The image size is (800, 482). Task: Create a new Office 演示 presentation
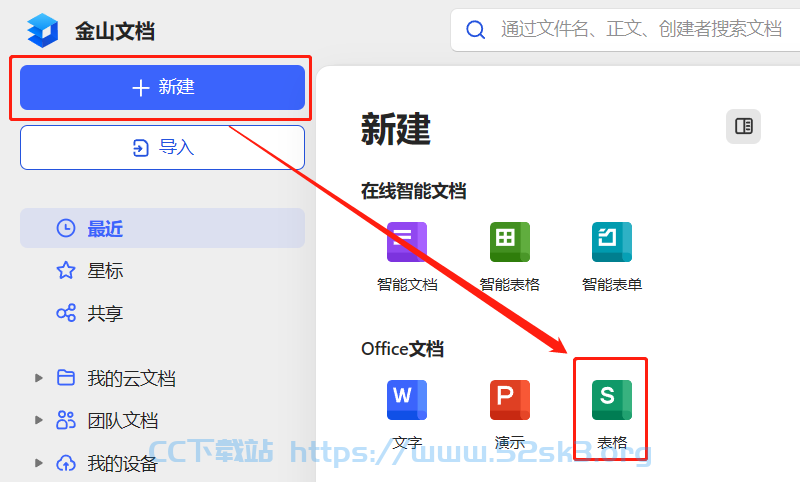coord(510,400)
